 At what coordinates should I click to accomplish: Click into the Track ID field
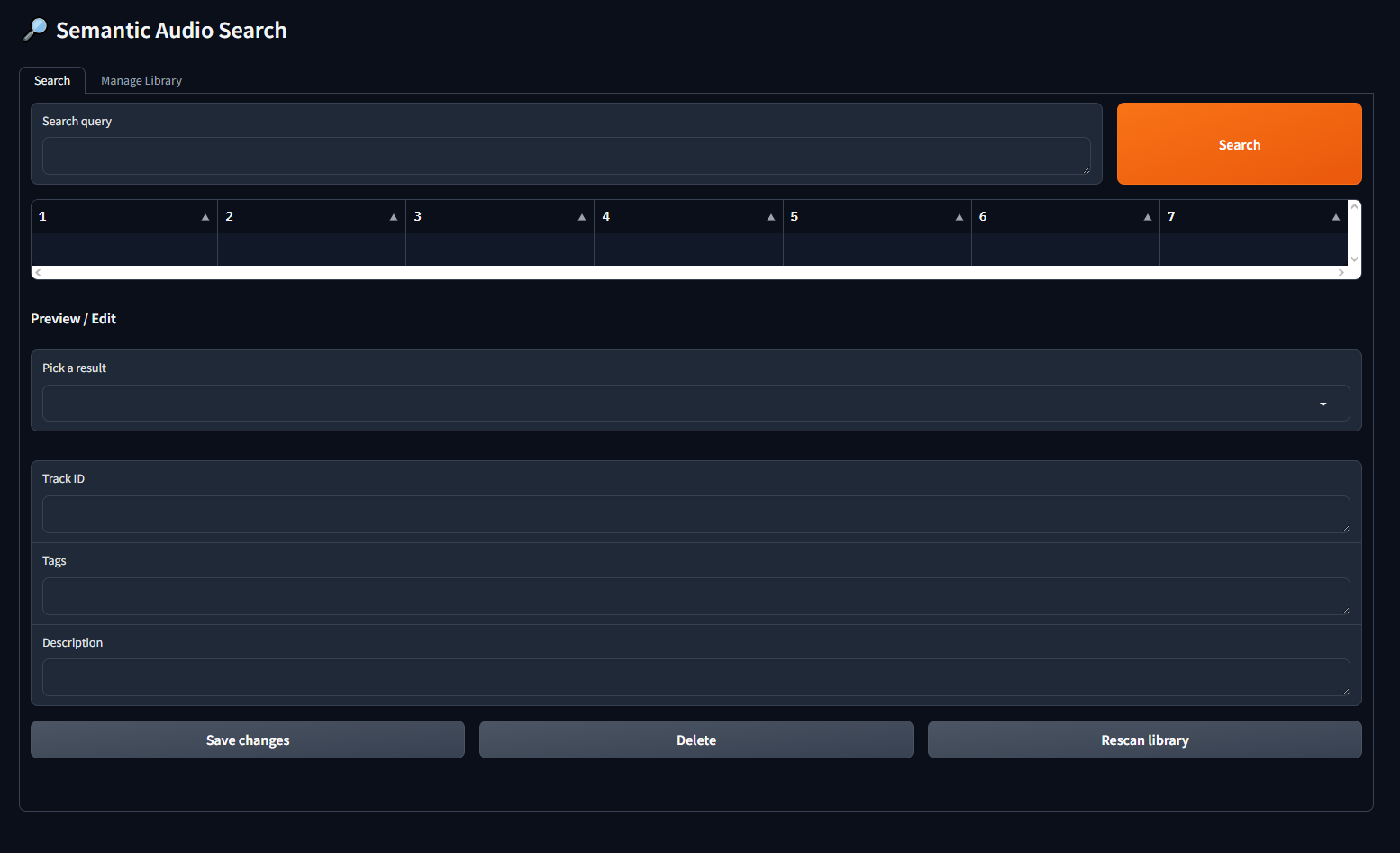point(695,514)
